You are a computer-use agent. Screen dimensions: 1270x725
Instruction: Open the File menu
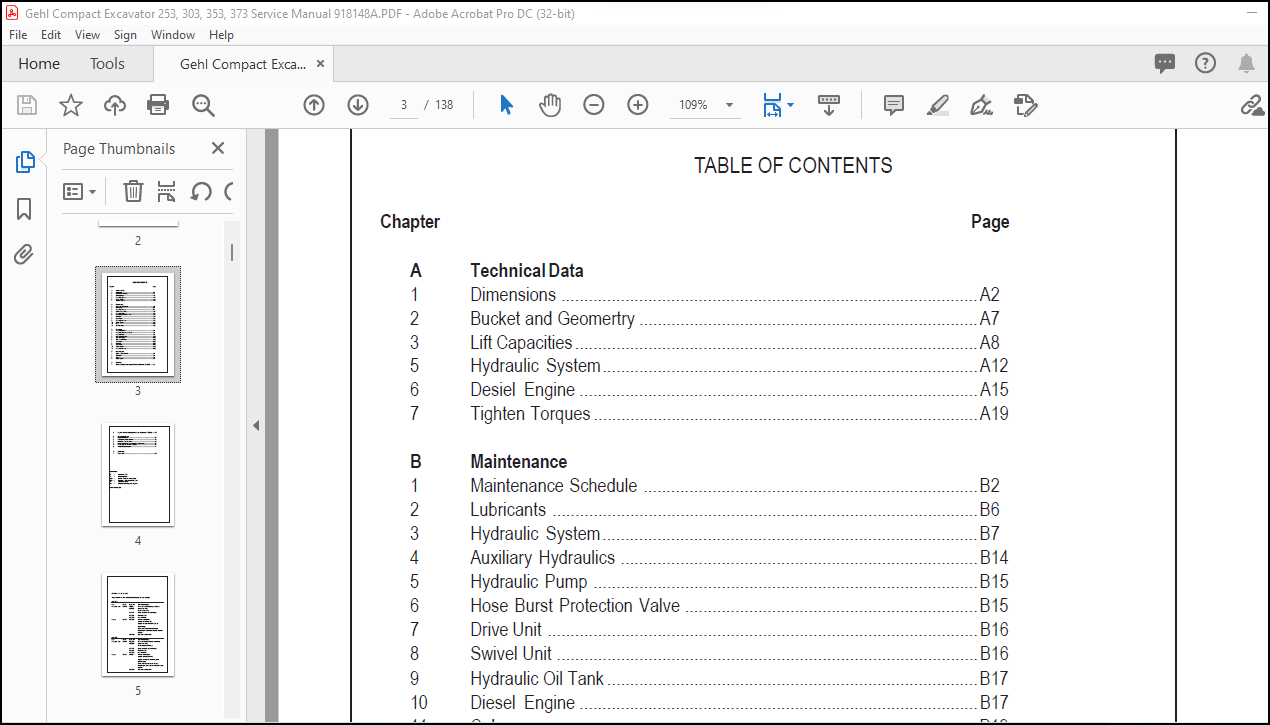[x=18, y=34]
